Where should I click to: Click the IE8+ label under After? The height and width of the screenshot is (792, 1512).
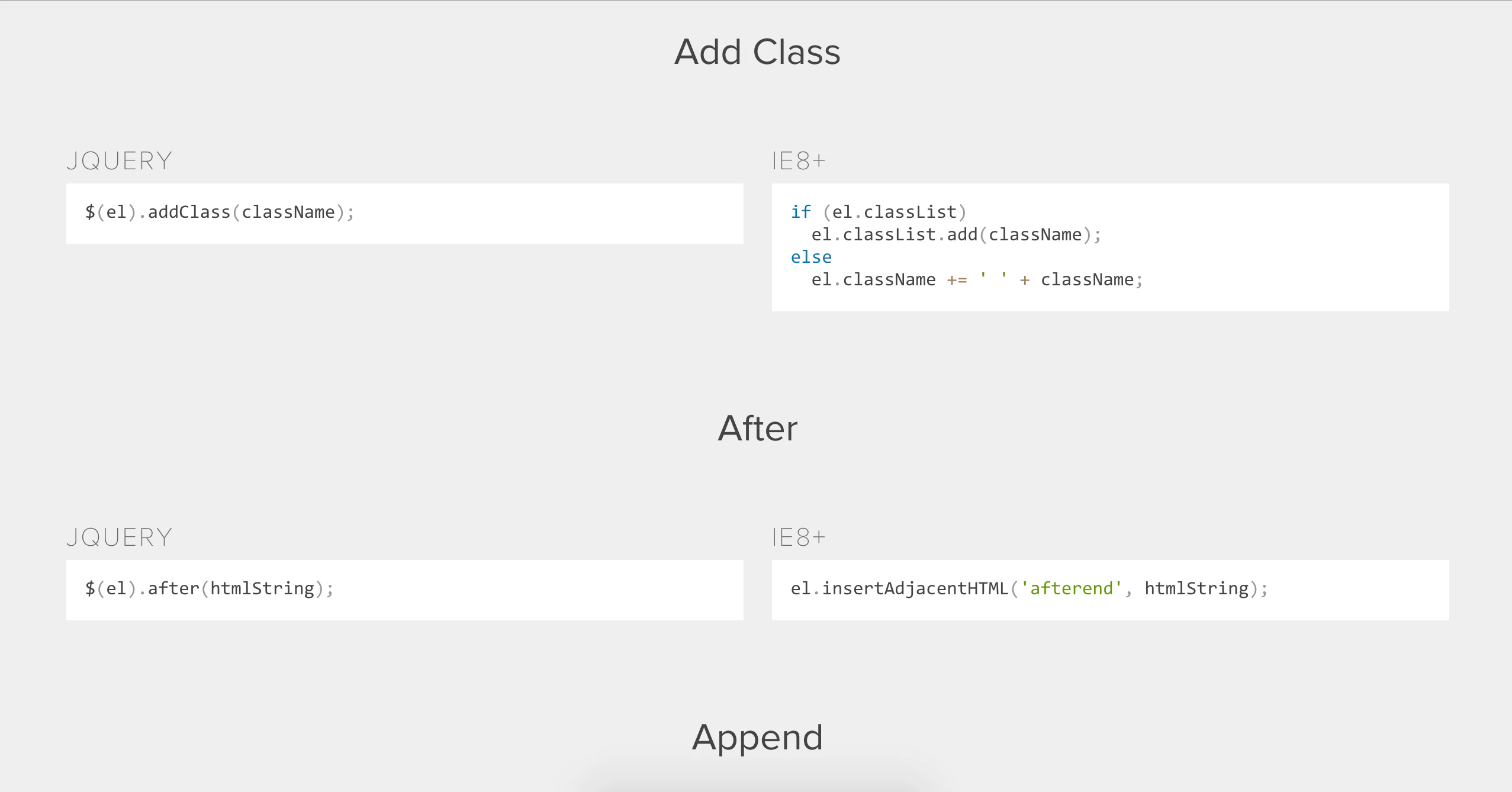coord(798,537)
